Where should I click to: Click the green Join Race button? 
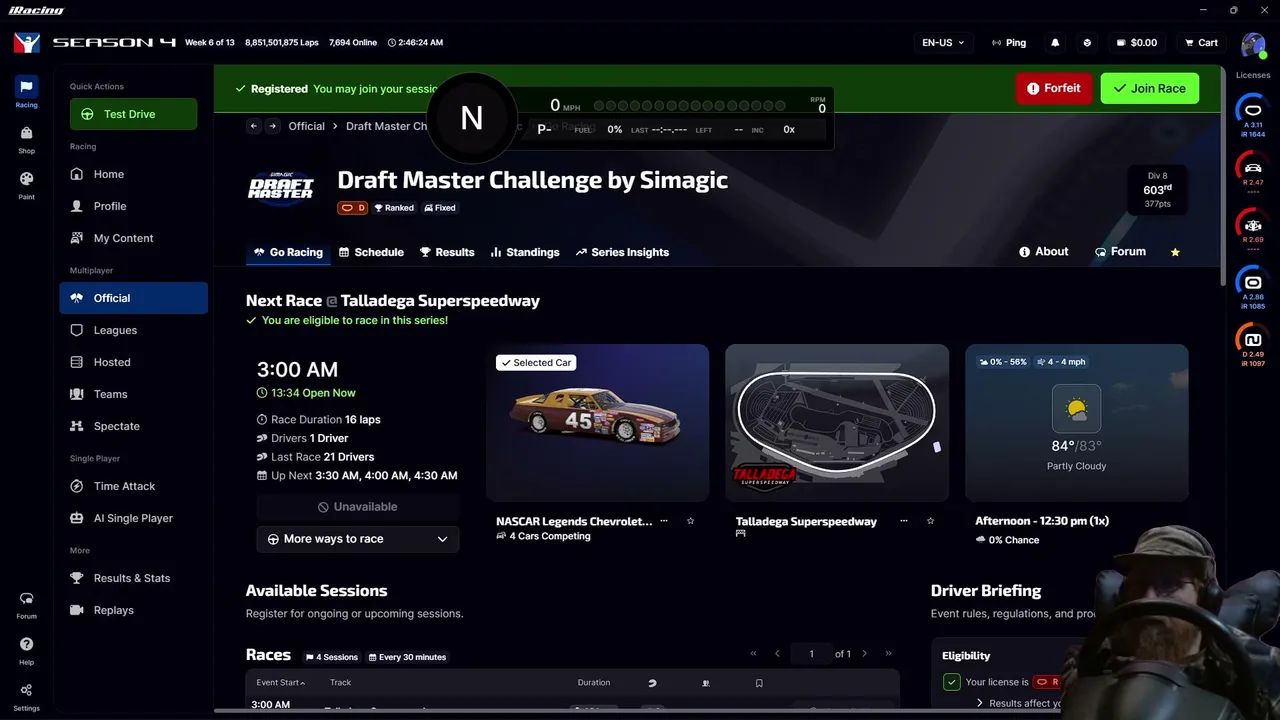tap(1149, 88)
